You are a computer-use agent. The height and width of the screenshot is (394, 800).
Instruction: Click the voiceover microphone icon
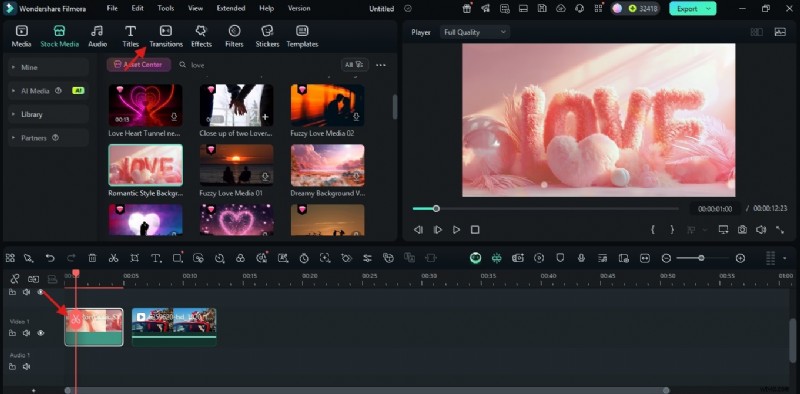pos(581,258)
